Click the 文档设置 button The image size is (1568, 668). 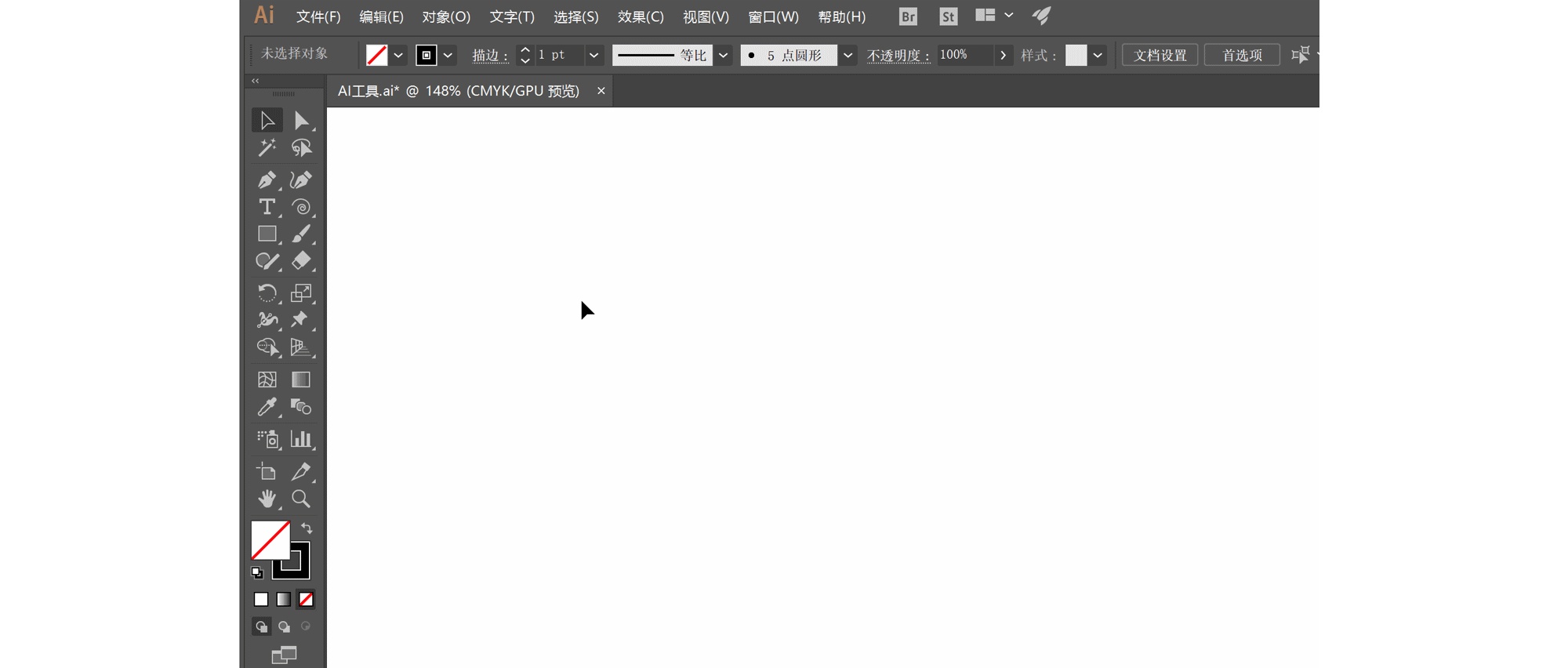(1160, 55)
